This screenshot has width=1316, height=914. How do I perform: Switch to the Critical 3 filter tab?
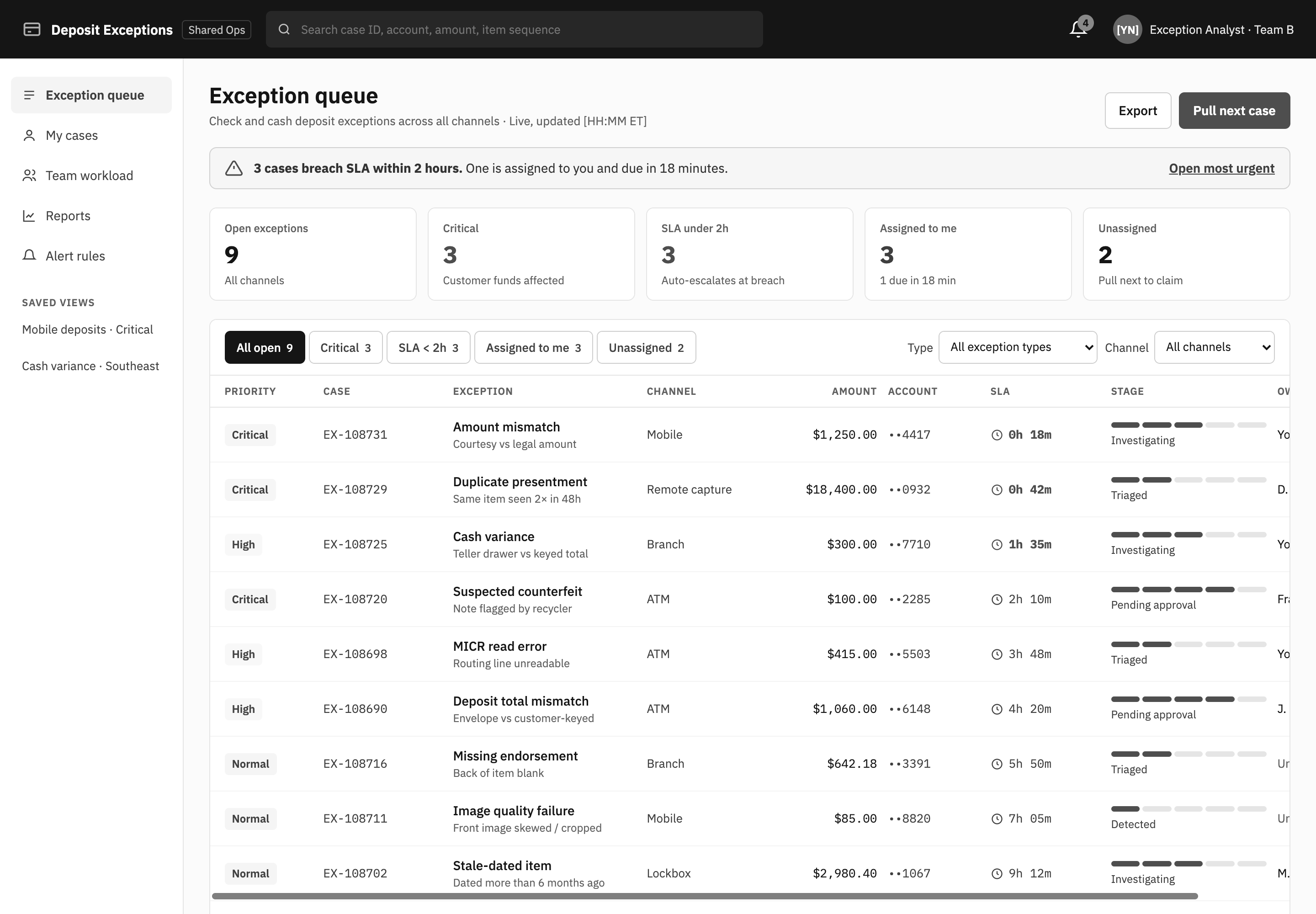point(345,348)
